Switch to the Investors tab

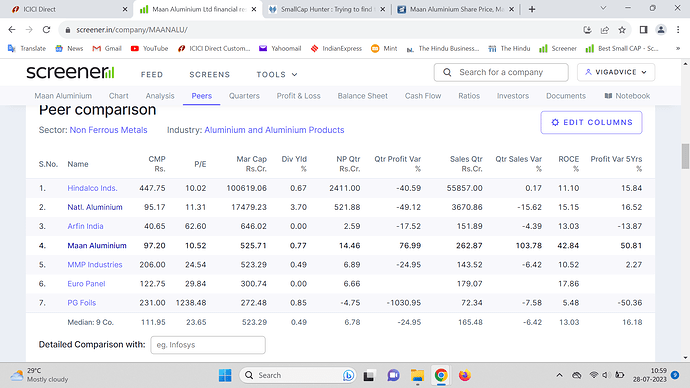513,96
